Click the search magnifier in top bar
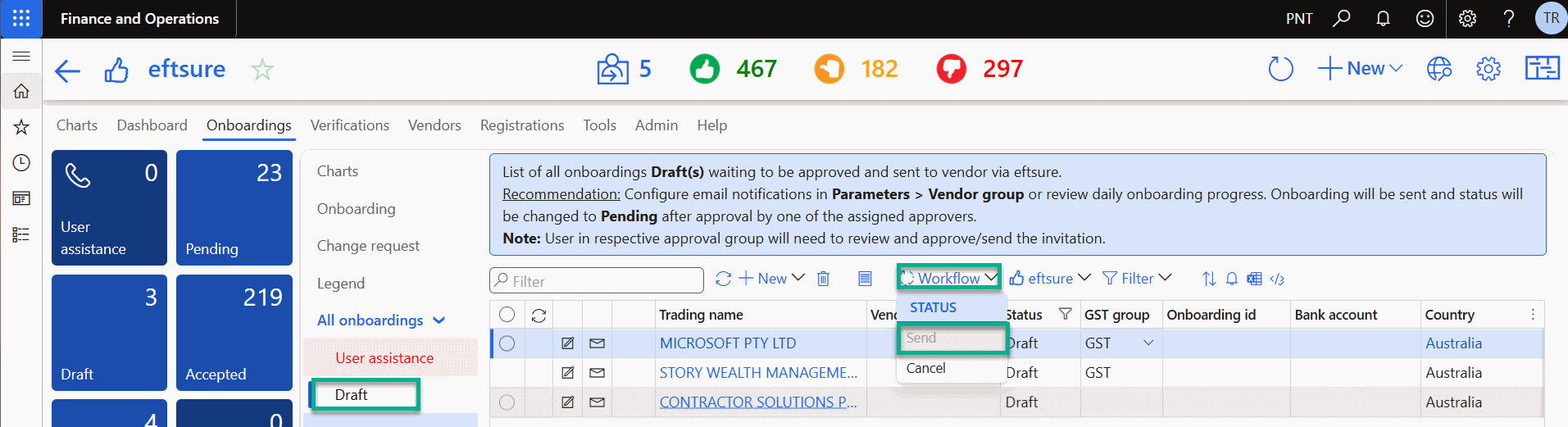 tap(1341, 18)
